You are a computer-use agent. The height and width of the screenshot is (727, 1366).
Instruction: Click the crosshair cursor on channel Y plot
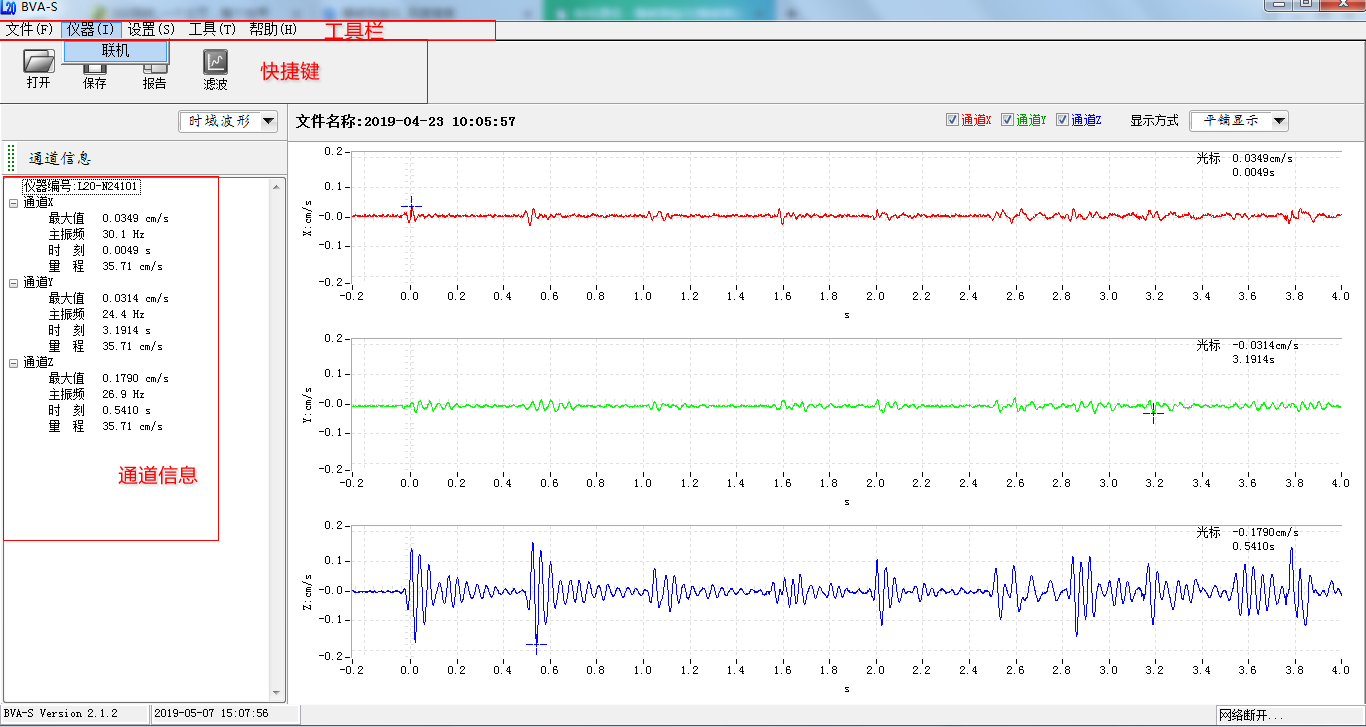pyautogui.click(x=1152, y=412)
